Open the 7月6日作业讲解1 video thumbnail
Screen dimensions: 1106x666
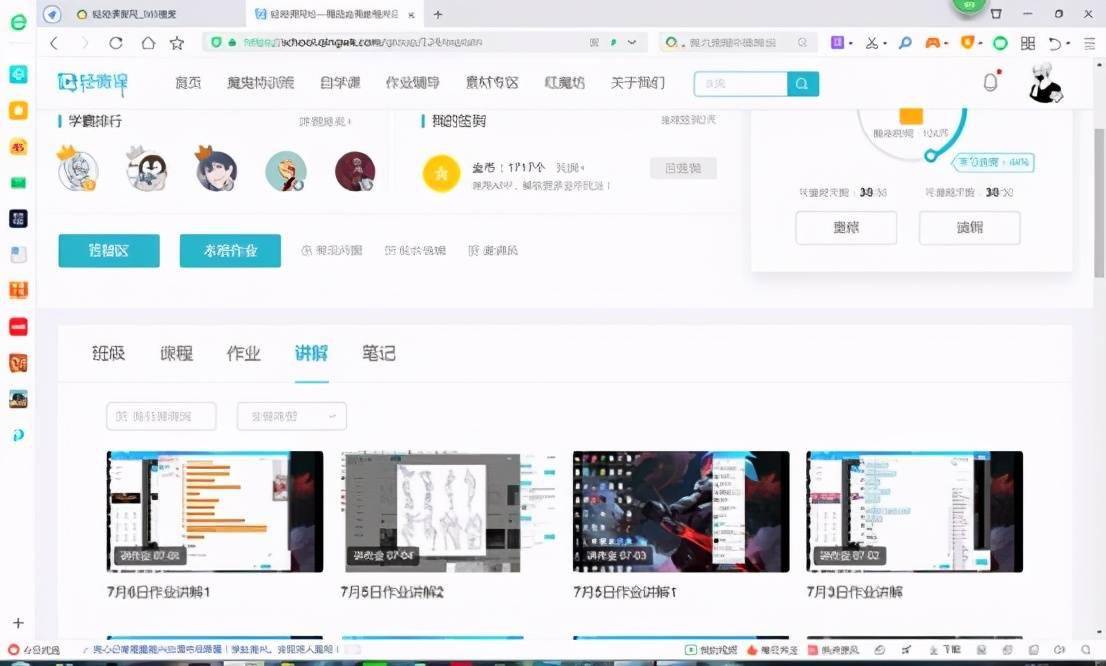point(215,511)
